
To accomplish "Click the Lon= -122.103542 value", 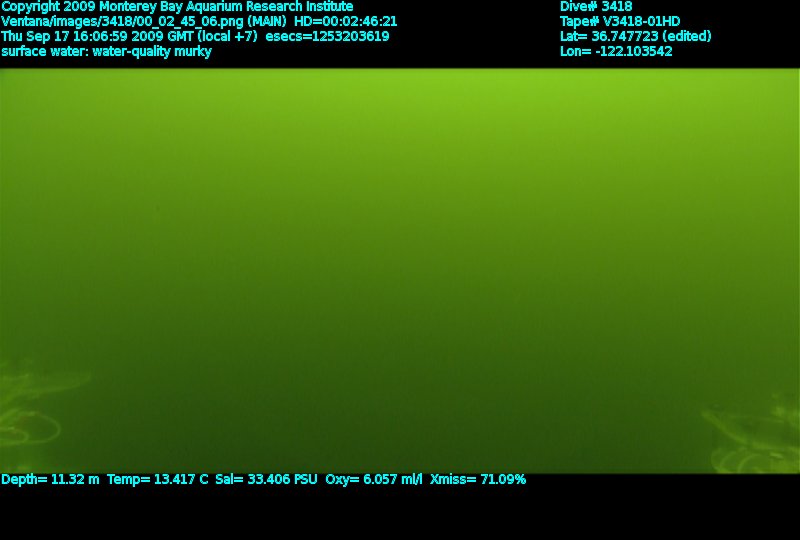I will [616, 52].
